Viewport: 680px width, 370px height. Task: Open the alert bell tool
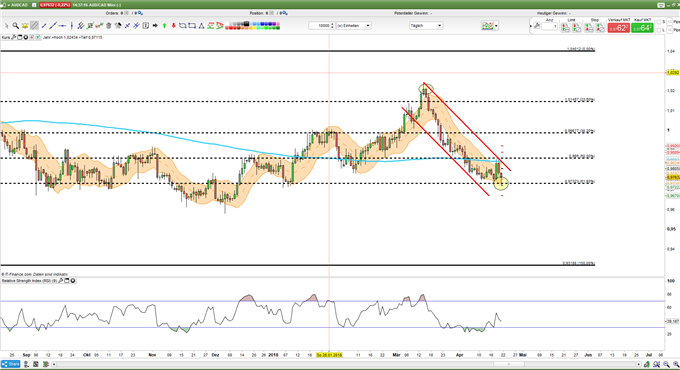(x=25, y=26)
